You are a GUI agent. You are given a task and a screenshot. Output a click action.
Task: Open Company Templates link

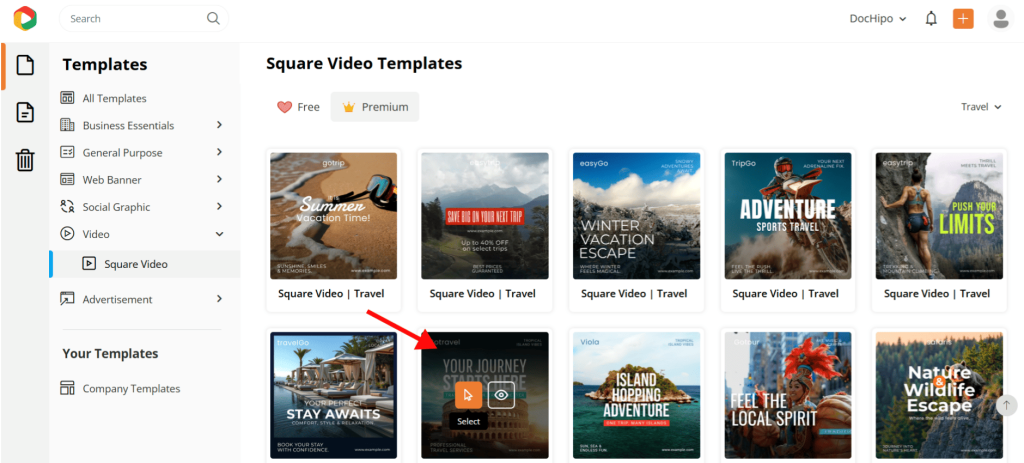131,389
